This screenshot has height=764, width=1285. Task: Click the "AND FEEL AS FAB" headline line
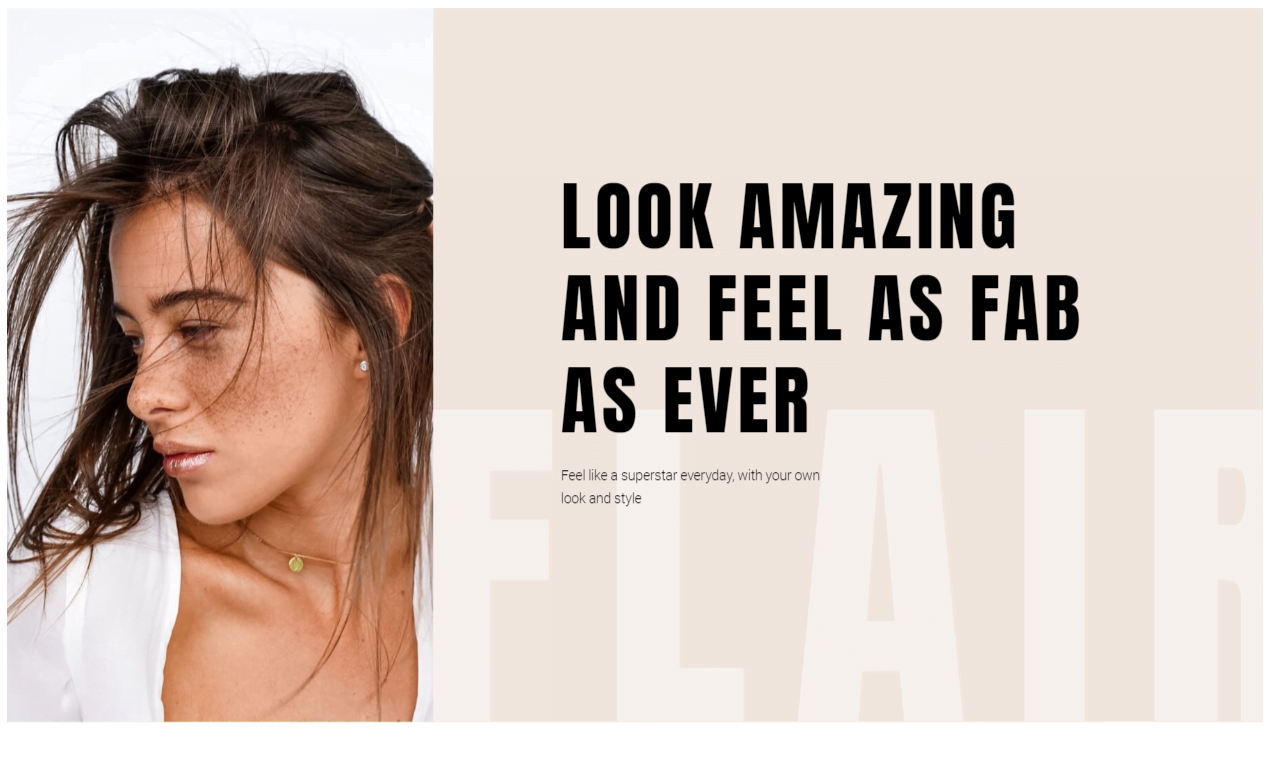click(821, 308)
